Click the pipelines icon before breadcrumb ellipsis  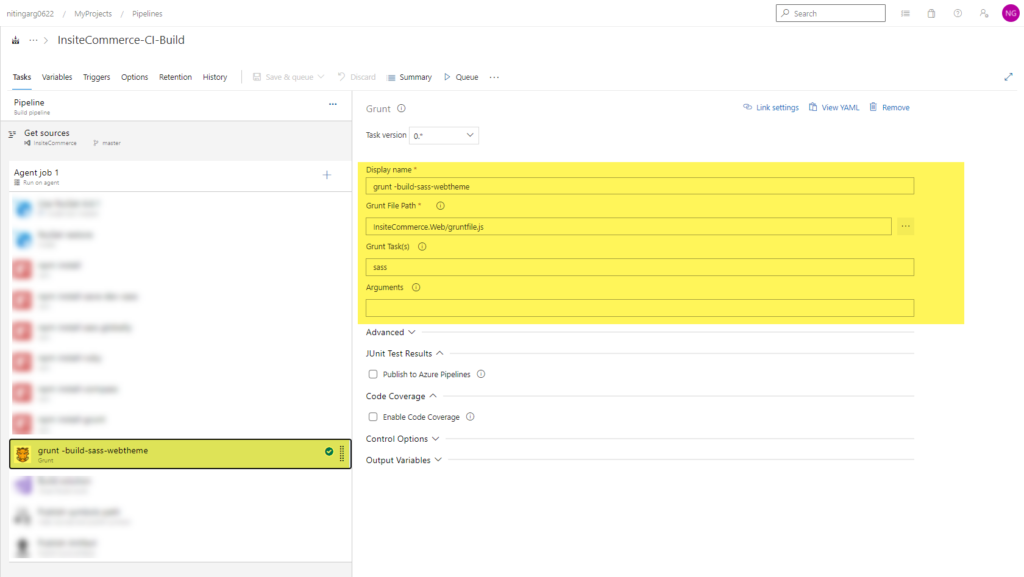pyautogui.click(x=16, y=40)
